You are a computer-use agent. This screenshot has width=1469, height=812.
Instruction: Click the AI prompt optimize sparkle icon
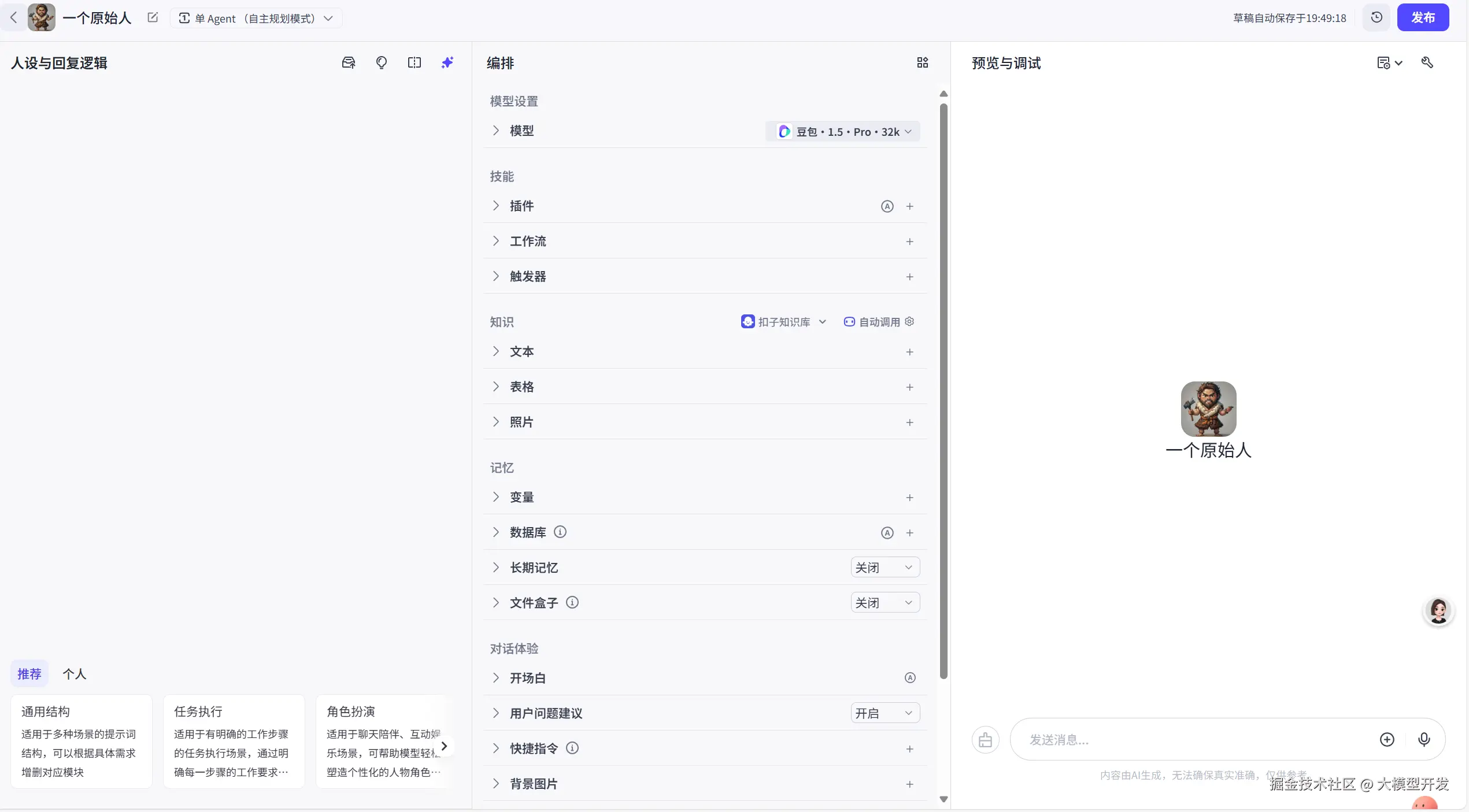(447, 62)
